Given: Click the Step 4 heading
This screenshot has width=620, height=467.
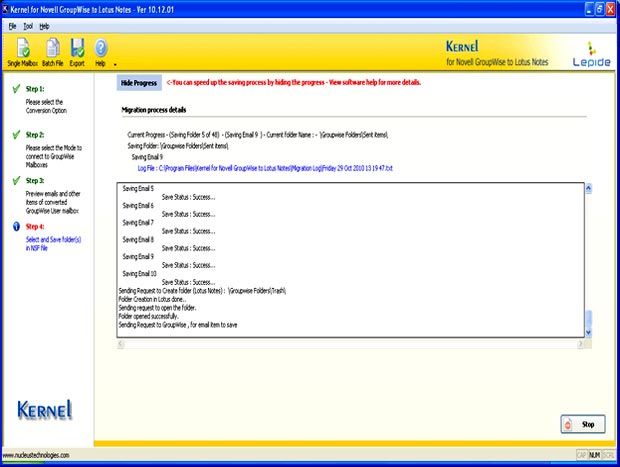Looking at the screenshot, I should (35, 226).
